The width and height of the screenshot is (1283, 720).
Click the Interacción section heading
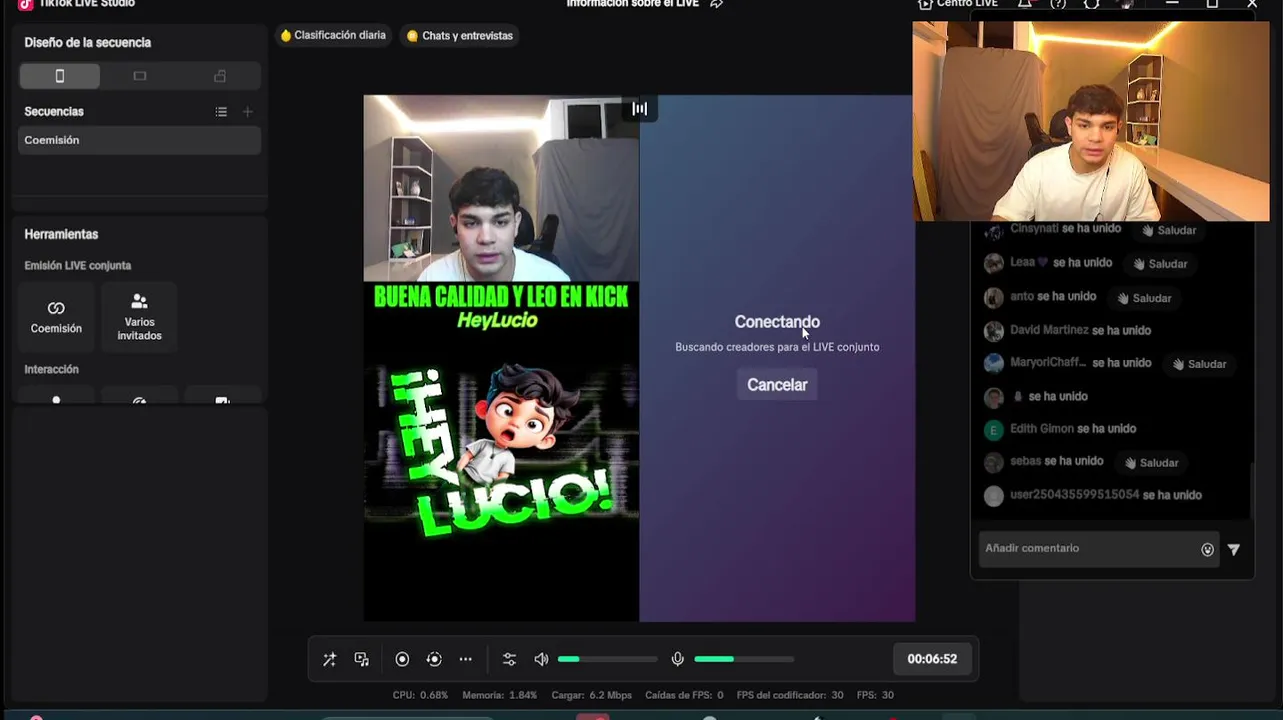coord(51,369)
